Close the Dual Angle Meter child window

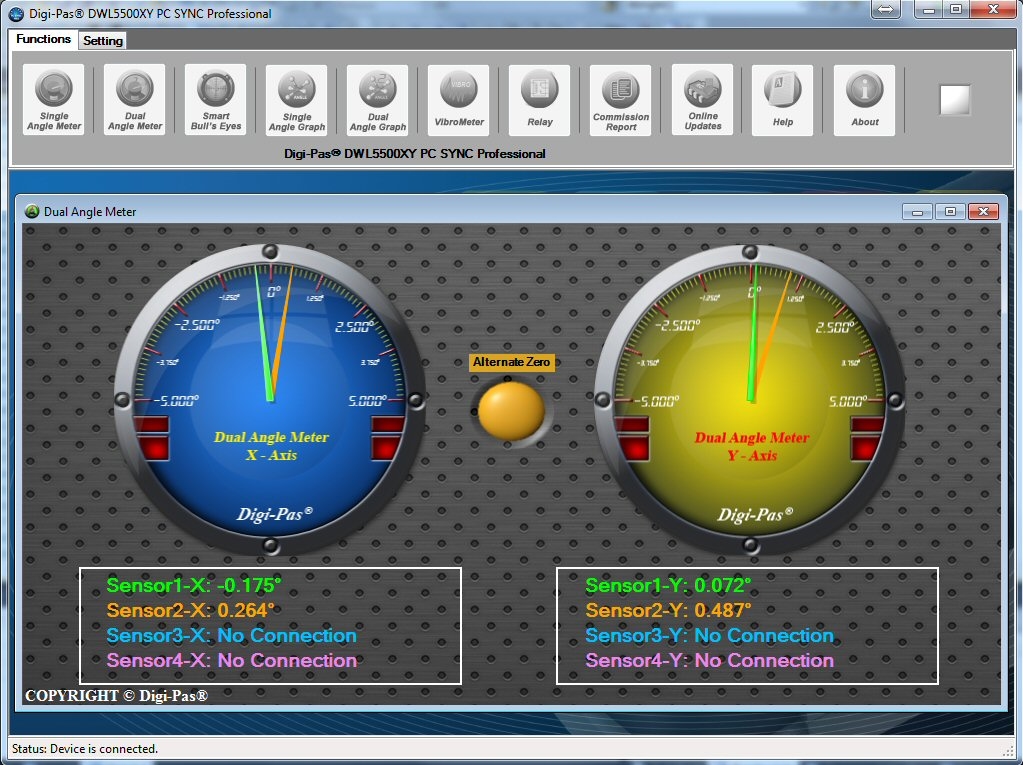click(983, 212)
